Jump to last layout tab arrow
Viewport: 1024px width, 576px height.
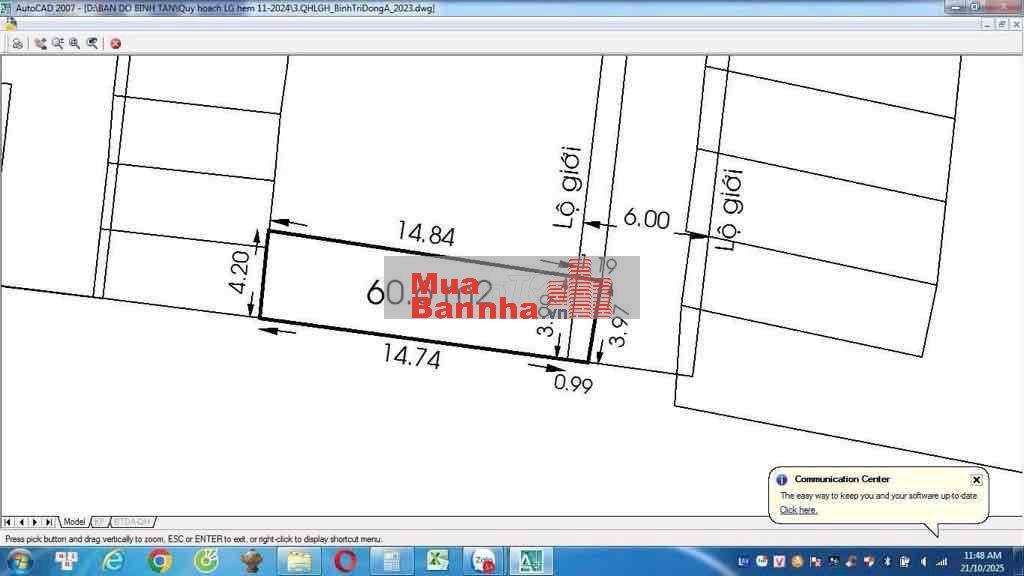[49, 522]
